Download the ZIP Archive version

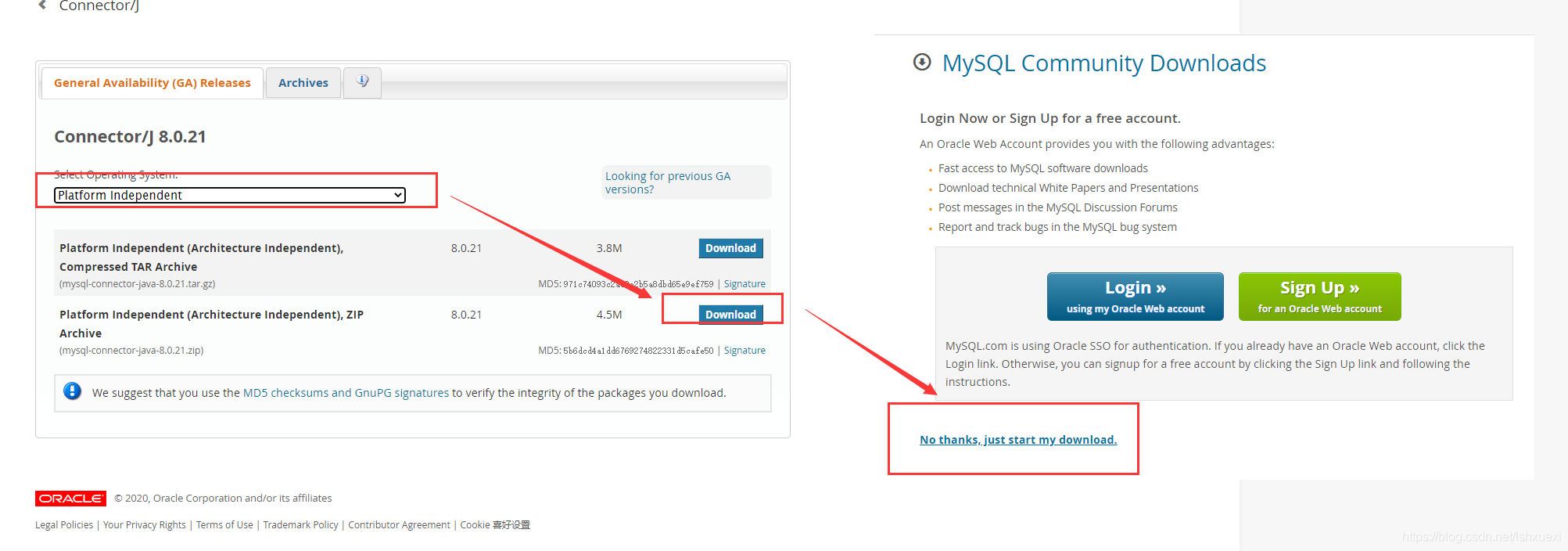click(730, 315)
